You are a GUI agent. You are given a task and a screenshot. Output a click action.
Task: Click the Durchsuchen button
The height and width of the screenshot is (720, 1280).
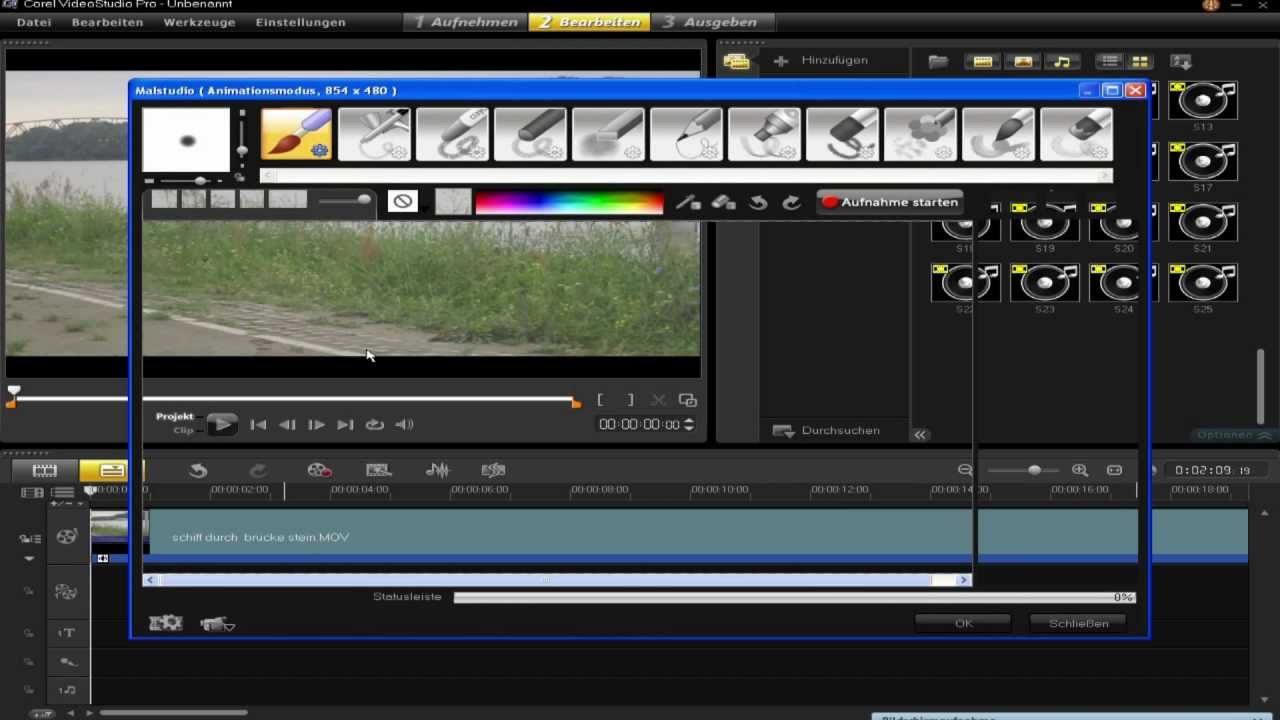pyautogui.click(x=826, y=431)
